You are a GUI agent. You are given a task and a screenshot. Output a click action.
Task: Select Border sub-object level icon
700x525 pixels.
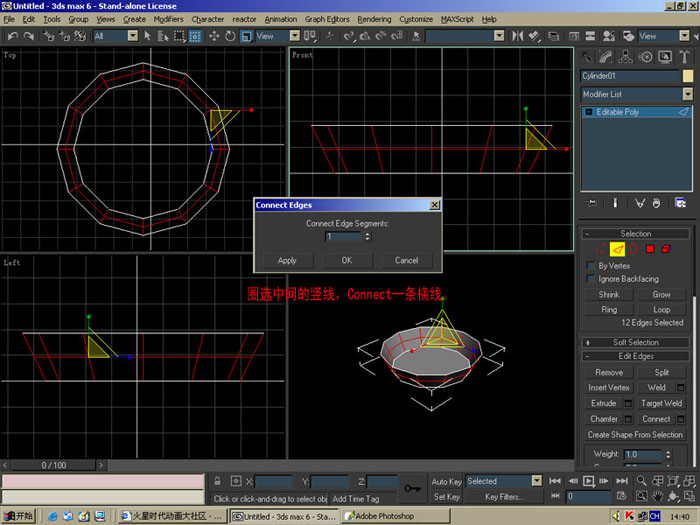[633, 249]
